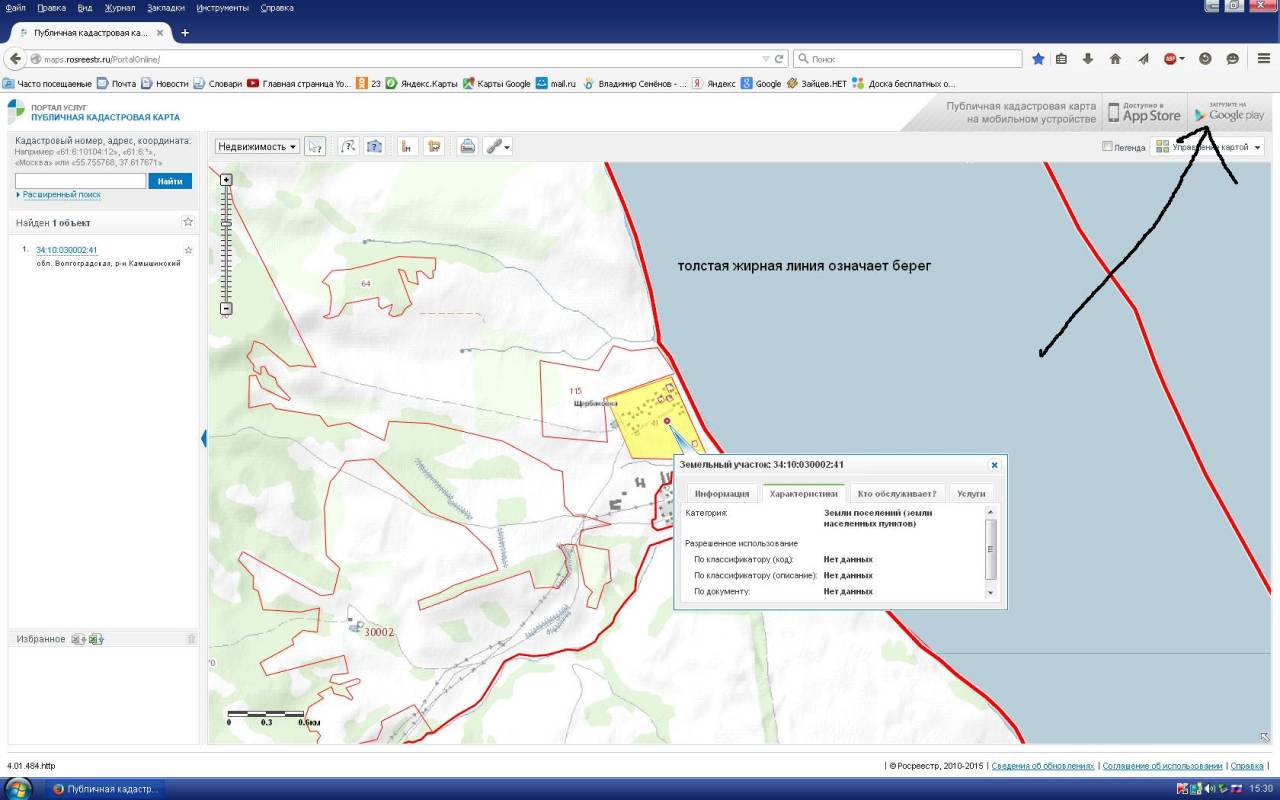Viewport: 1280px width, 800px height.
Task: Open the Услуги tab
Action: pos(970,493)
